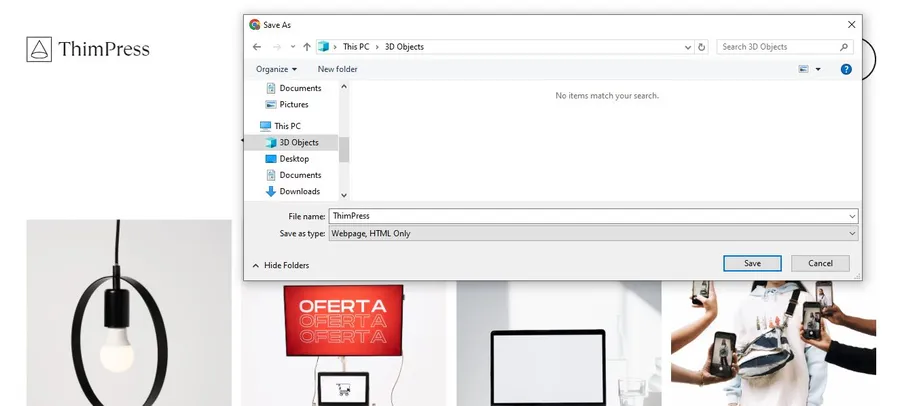Click the ThimPress logo on the webpage

(88, 49)
